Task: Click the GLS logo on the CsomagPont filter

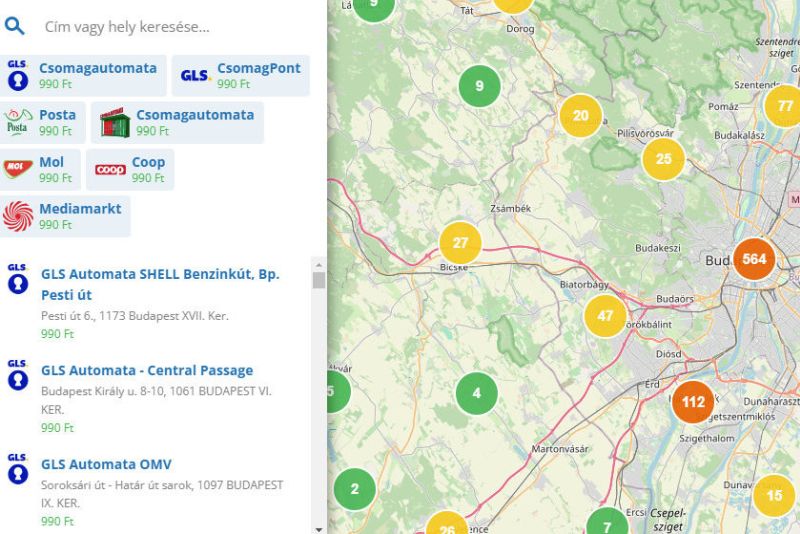Action: pyautogui.click(x=195, y=75)
